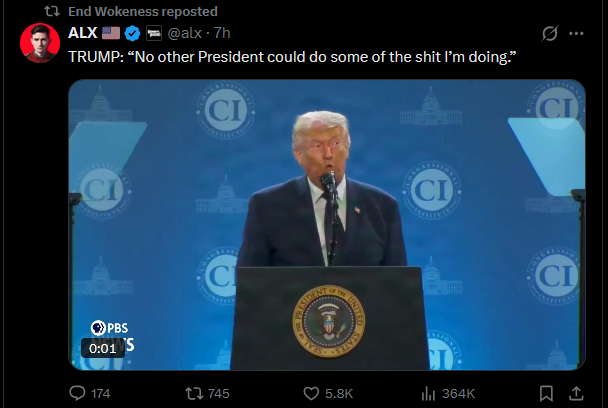The width and height of the screenshot is (608, 408).
Task: Click the tweet text quoting TRUMP
Action: click(x=292, y=57)
